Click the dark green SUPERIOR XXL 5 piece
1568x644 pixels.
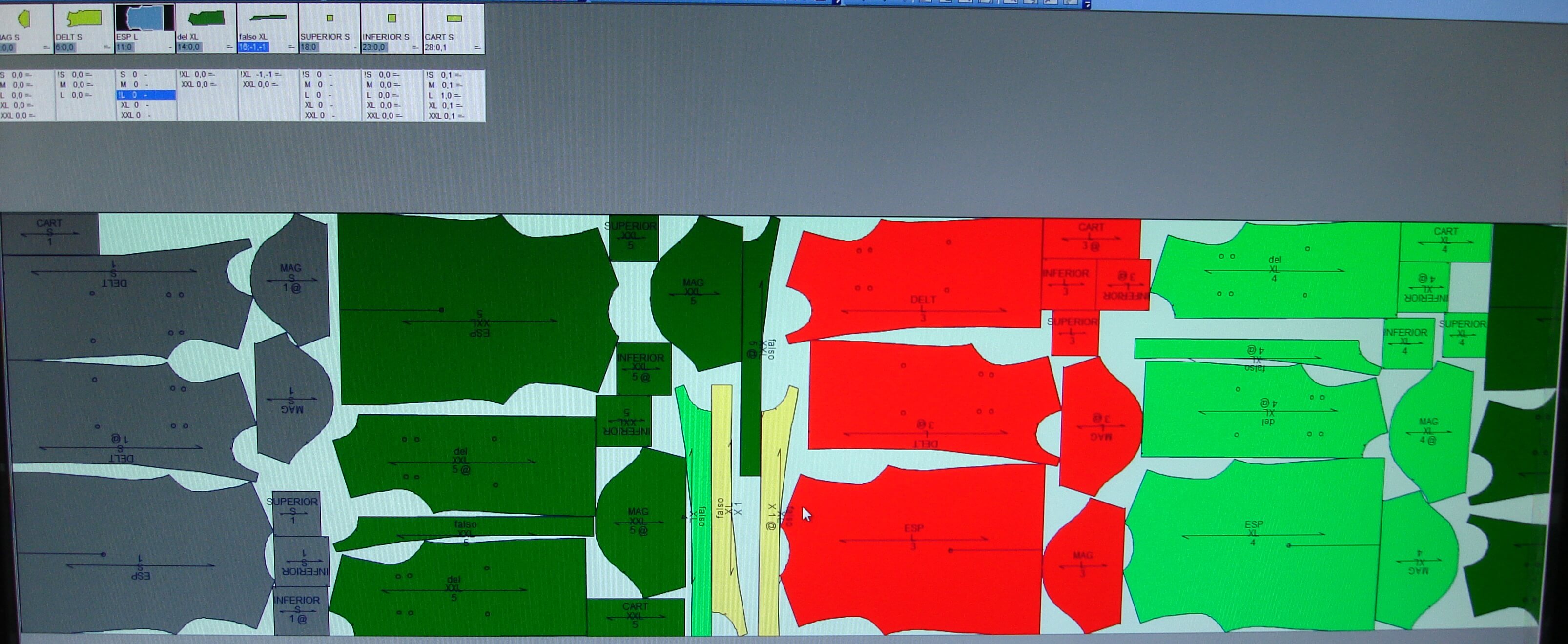point(633,237)
